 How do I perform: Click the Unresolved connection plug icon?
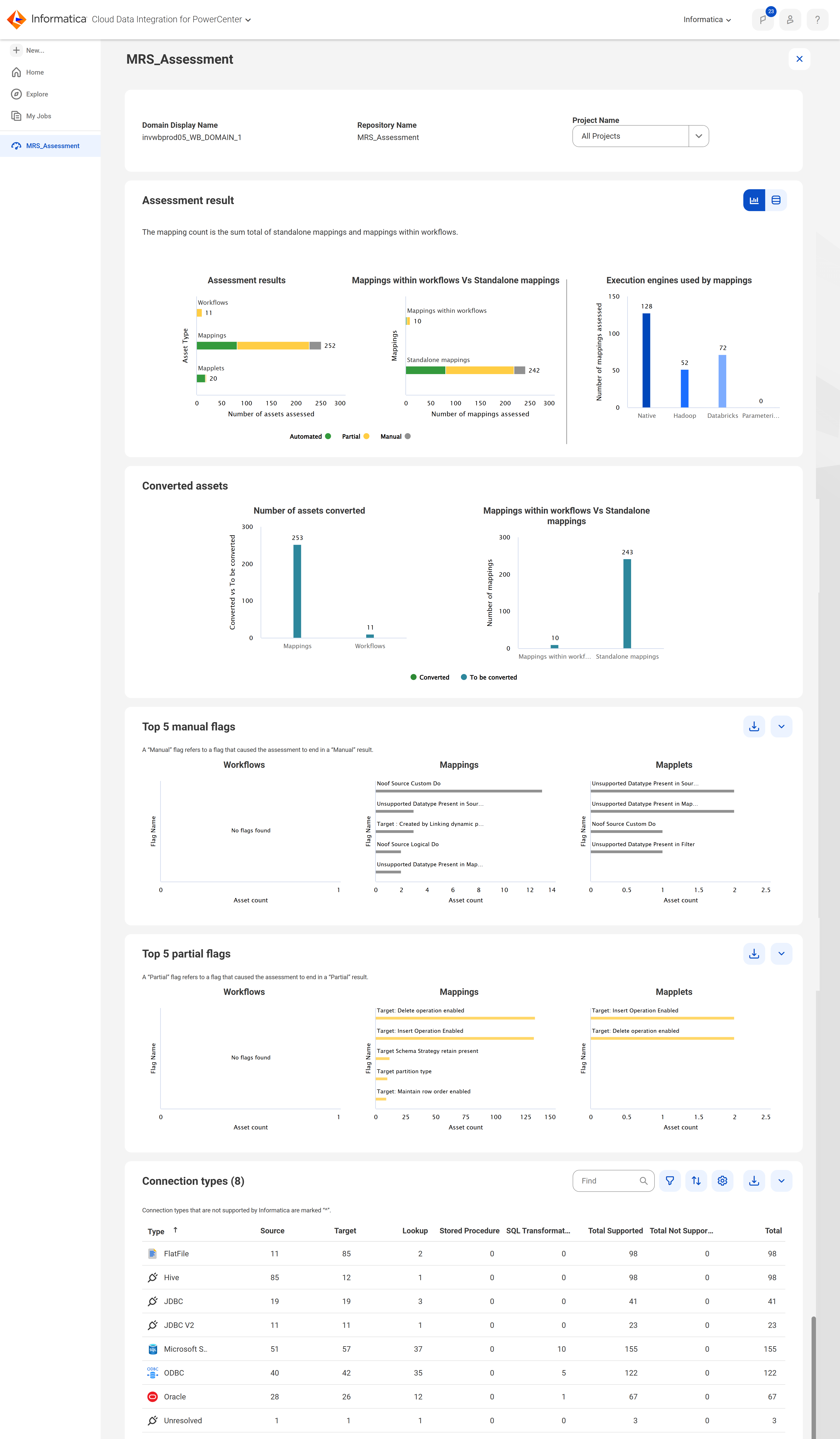pos(152,1420)
